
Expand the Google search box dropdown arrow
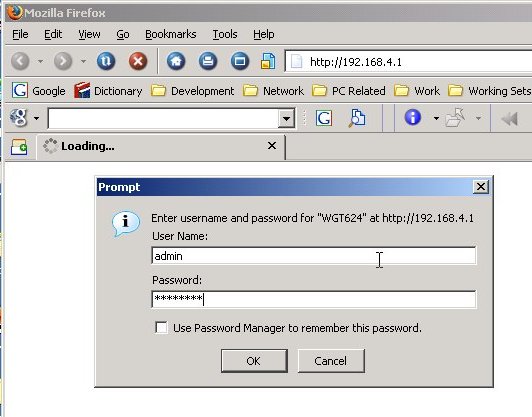tap(286, 118)
